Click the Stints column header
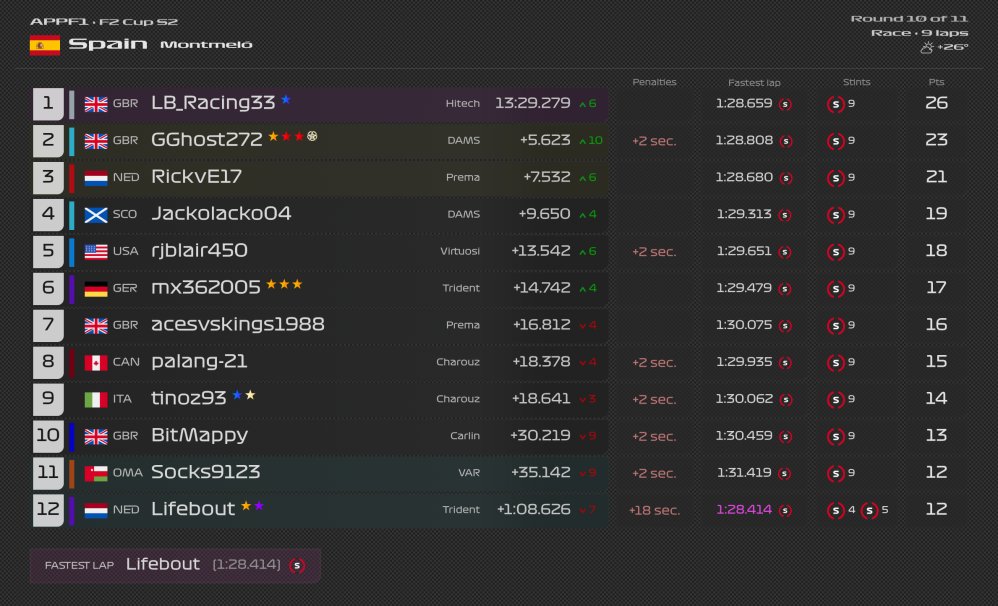 coord(856,82)
